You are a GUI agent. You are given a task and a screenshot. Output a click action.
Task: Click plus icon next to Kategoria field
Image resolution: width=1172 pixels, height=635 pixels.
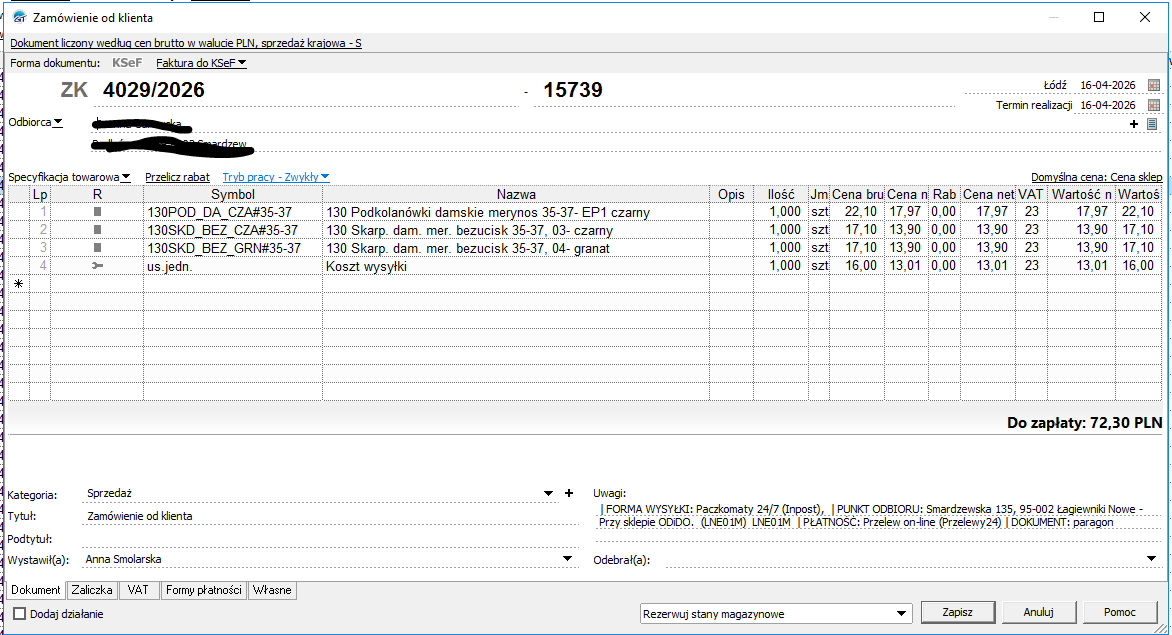click(569, 493)
